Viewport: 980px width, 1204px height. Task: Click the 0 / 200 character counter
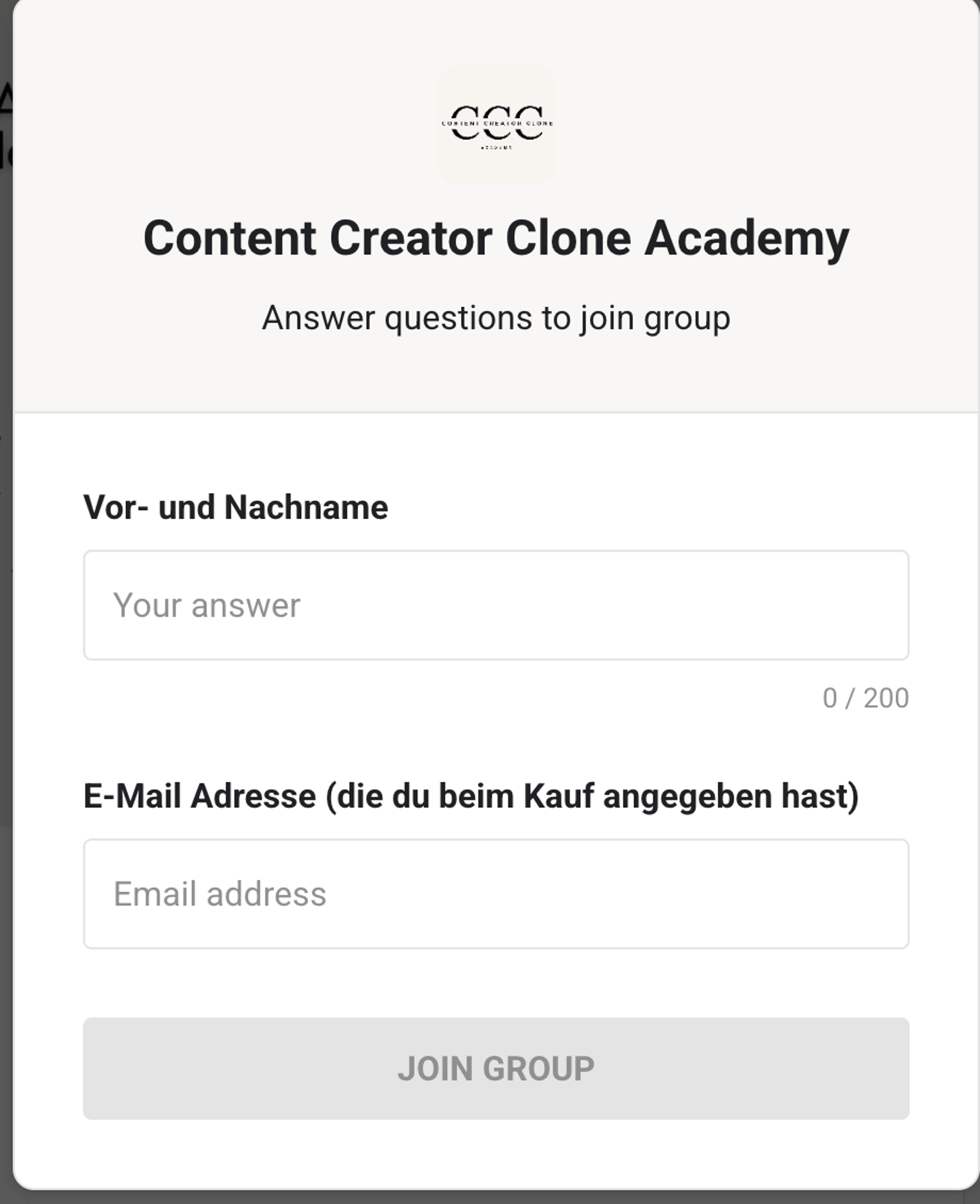866,698
